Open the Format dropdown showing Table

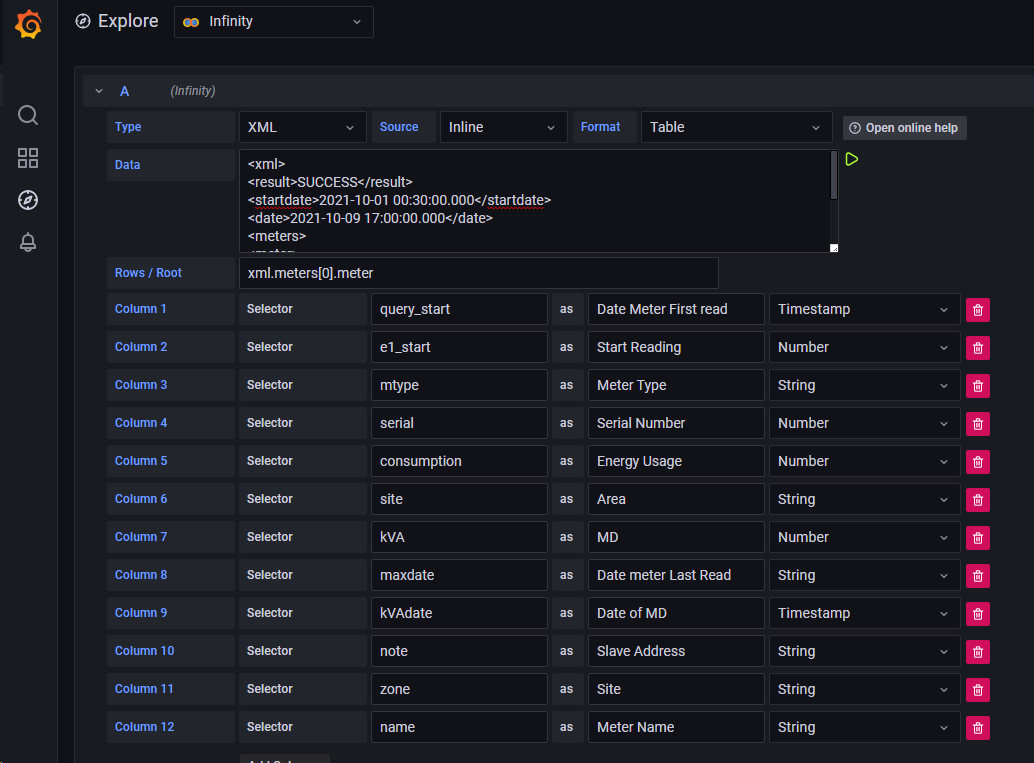click(x=735, y=127)
